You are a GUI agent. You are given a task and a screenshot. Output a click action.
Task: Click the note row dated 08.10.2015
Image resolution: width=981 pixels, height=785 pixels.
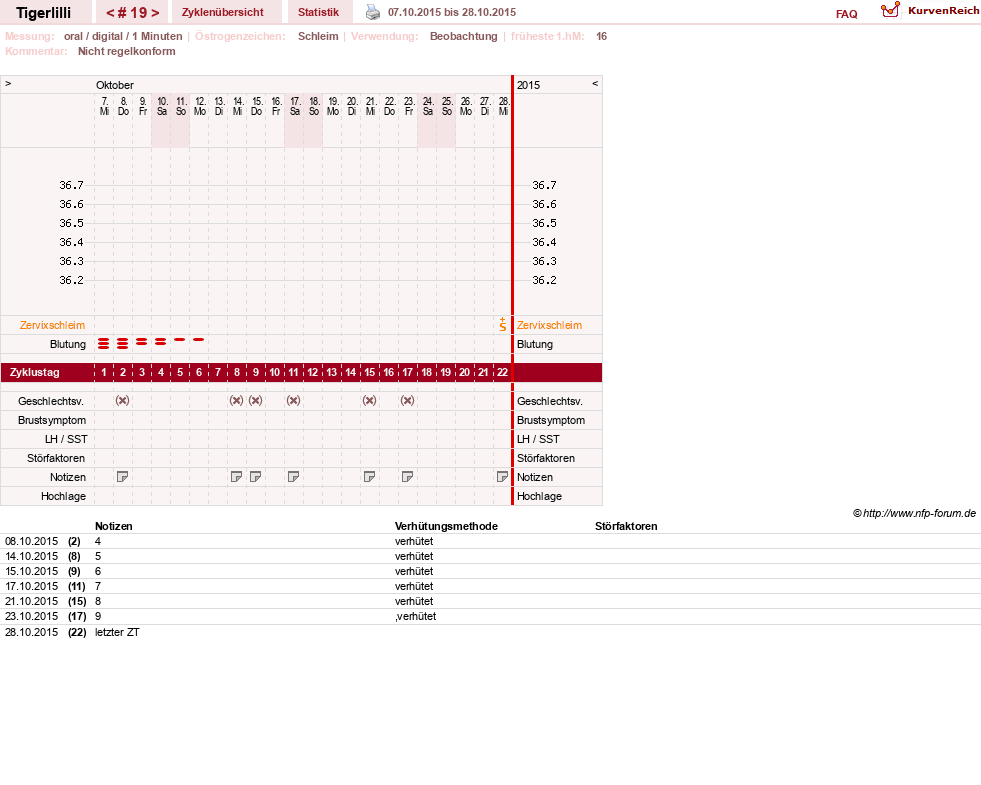coord(490,541)
